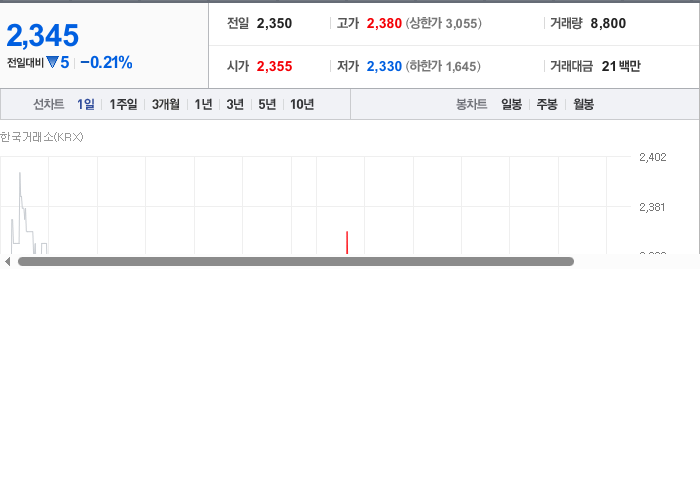Click the 고가 value 2,380
The image size is (700, 490).
384,23
